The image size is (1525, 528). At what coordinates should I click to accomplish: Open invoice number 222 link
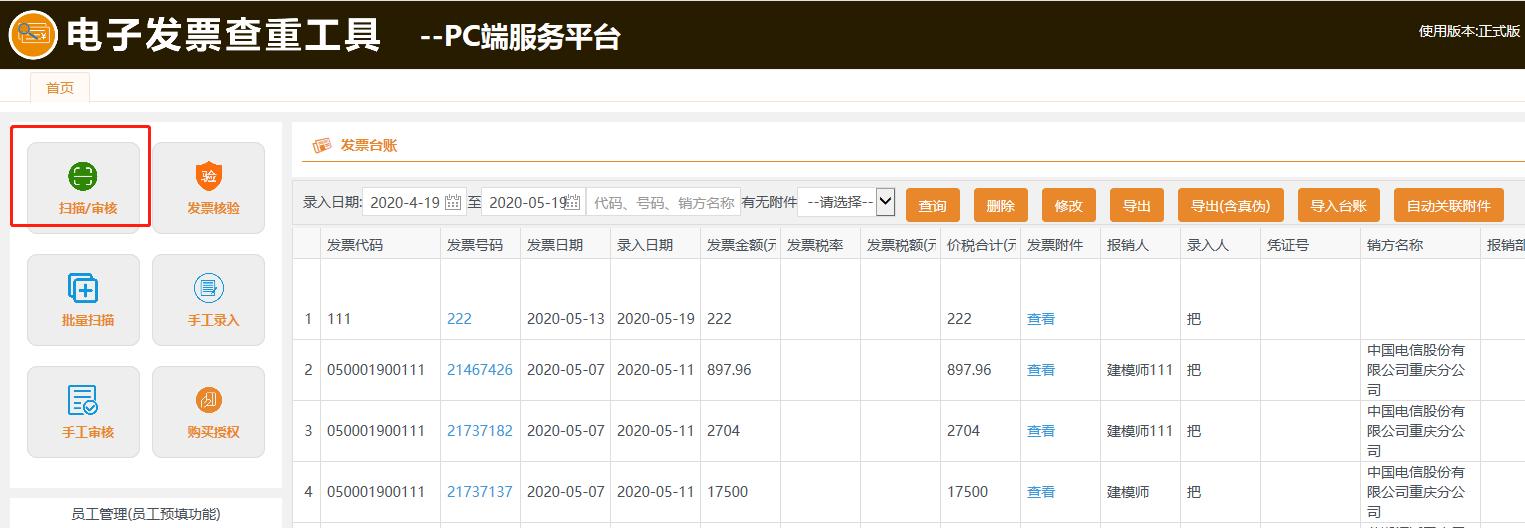coord(459,319)
